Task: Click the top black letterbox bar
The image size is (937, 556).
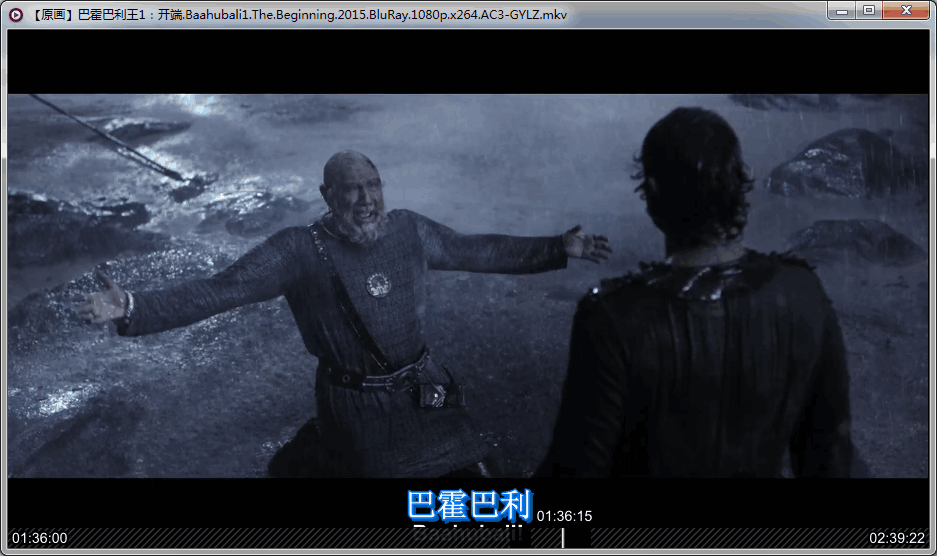Action: tap(468, 62)
